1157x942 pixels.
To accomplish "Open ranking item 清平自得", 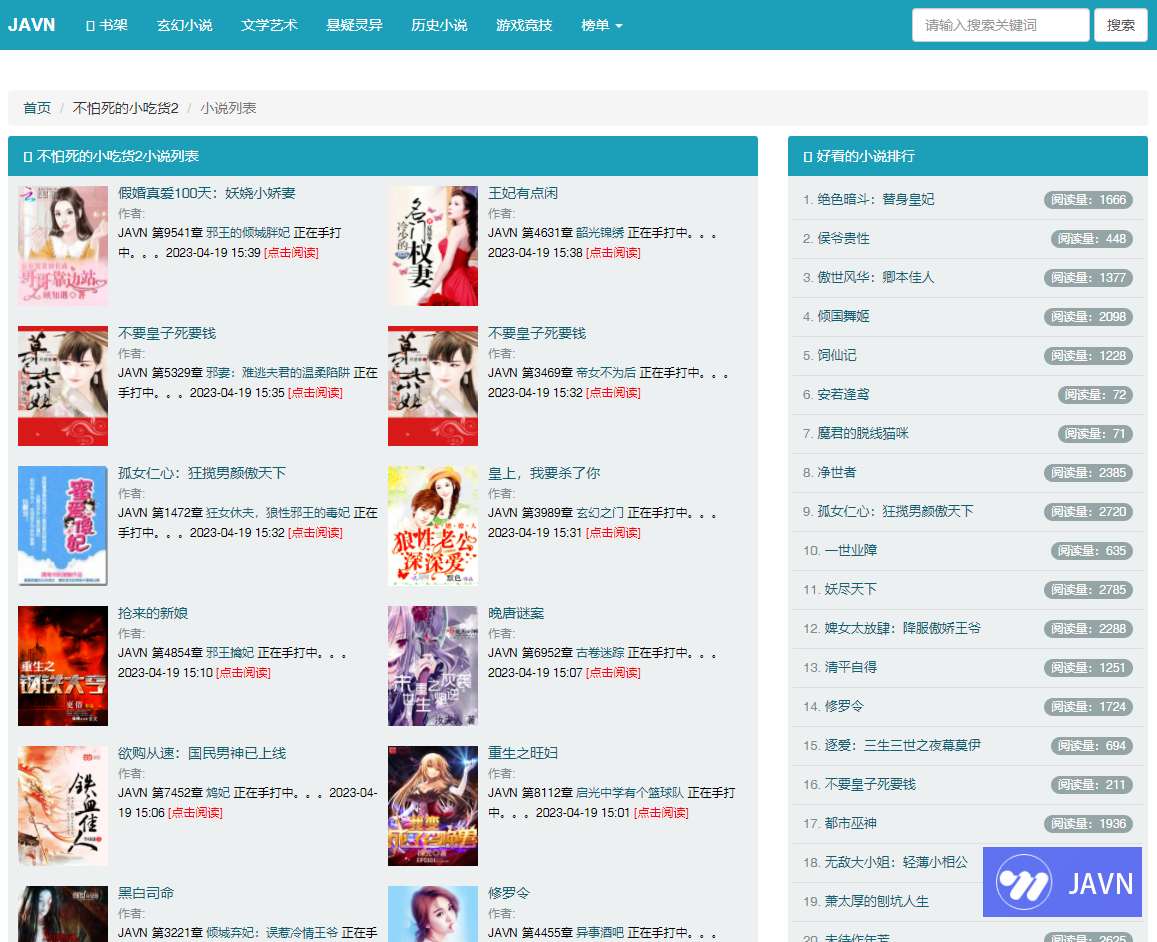I will [x=851, y=668].
